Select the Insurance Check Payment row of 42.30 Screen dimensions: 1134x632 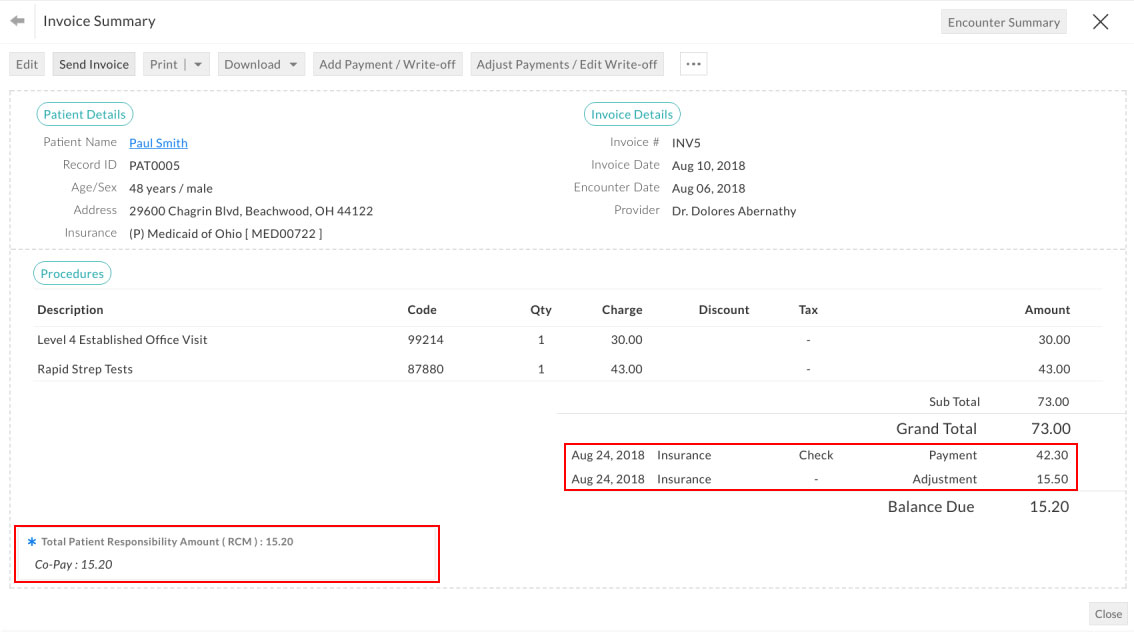click(x=820, y=455)
